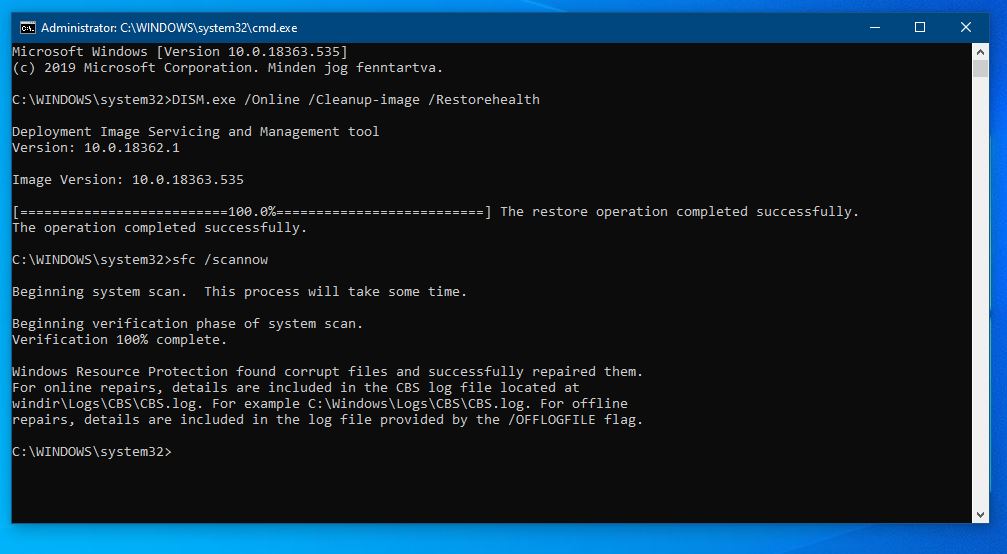The height and width of the screenshot is (554, 1007).
Task: Click the 'Image Version: 10.0.18363.535' line
Action: 128,180
